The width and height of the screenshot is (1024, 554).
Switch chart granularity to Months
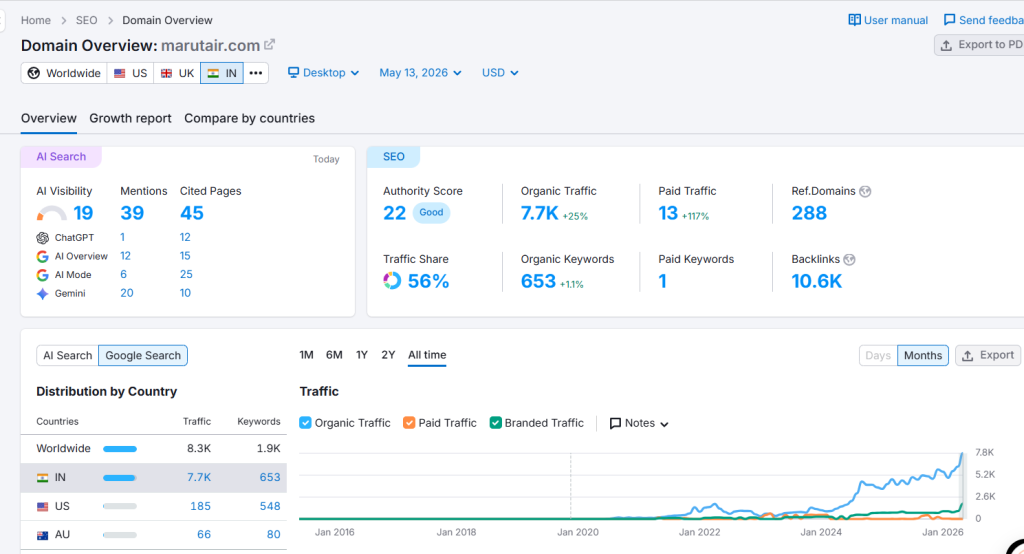click(923, 355)
